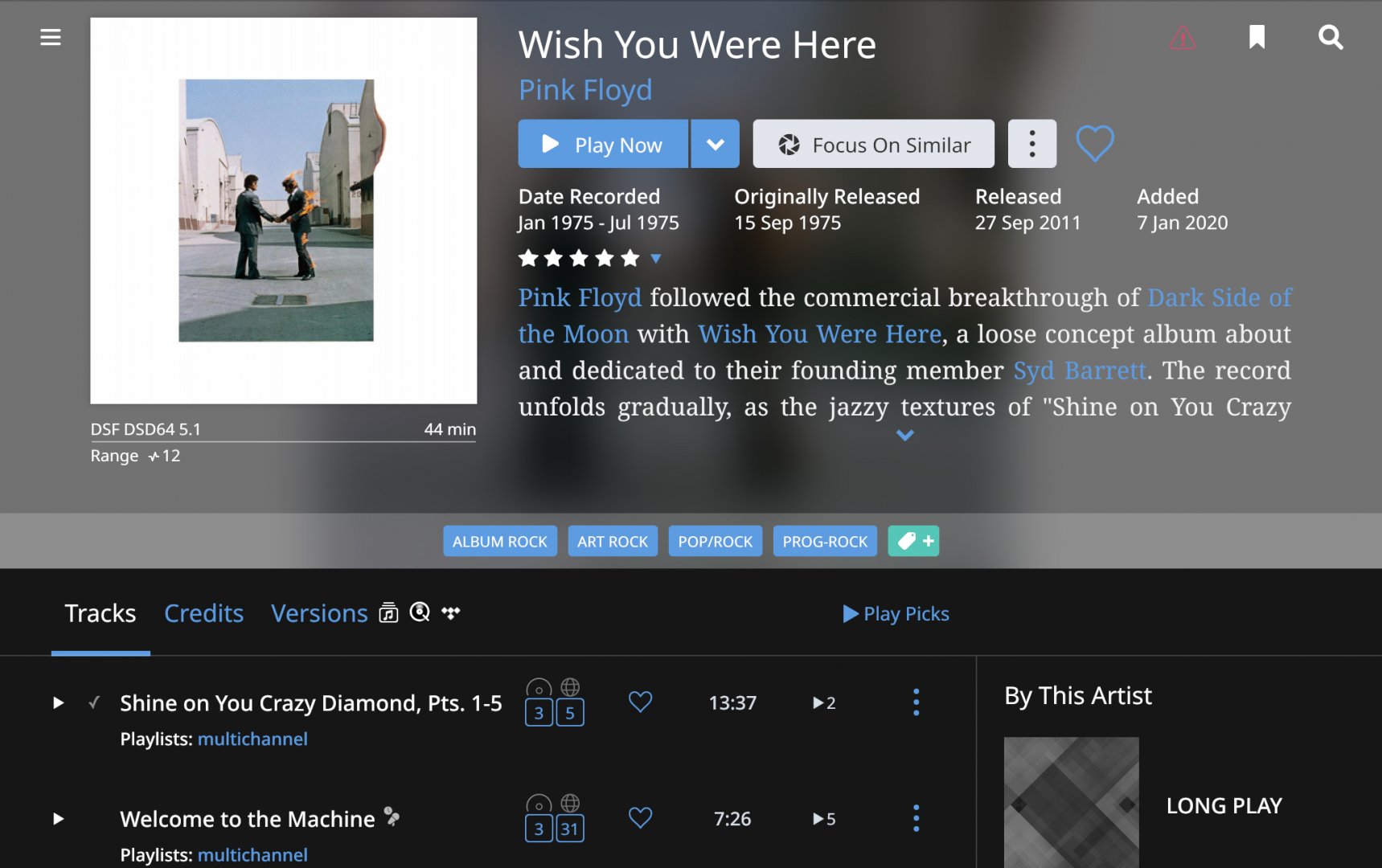Image resolution: width=1382 pixels, height=868 pixels.
Task: Add a new tag with green button
Action: pos(913,541)
